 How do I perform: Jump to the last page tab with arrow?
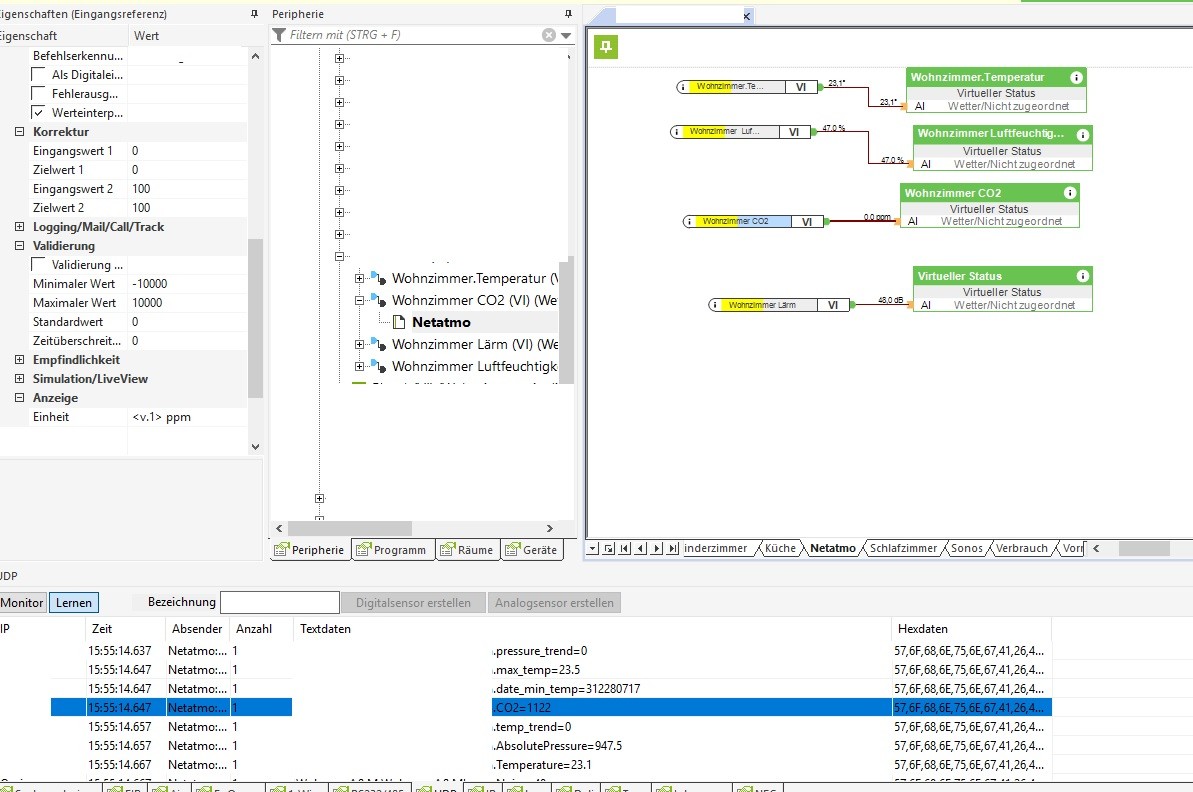(673, 548)
